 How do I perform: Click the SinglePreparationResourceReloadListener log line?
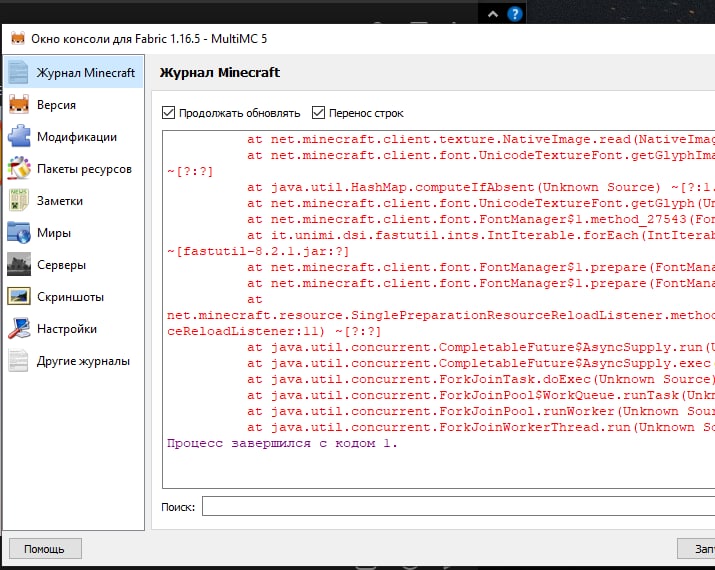pyautogui.click(x=440, y=315)
